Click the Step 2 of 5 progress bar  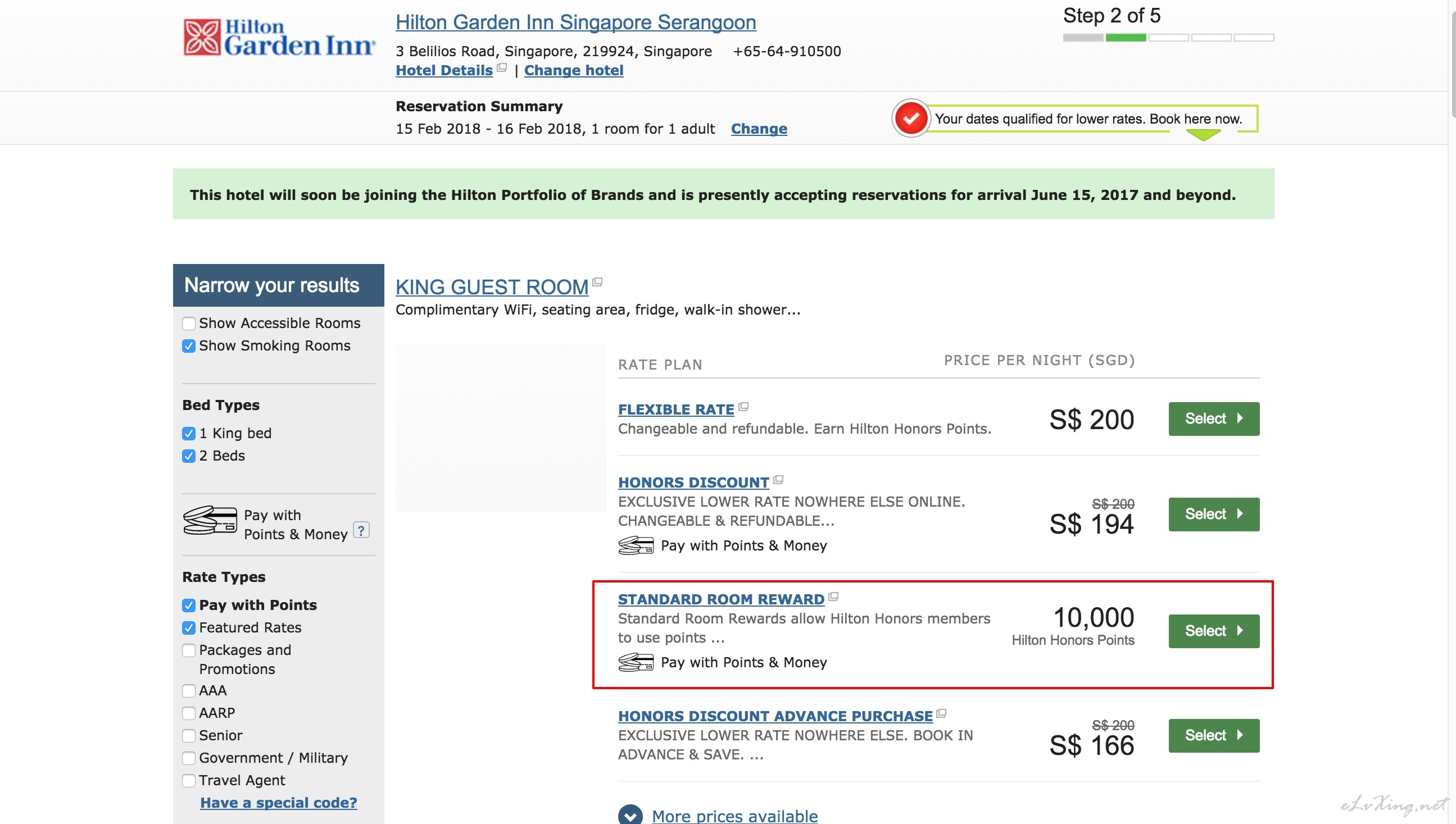click(1168, 37)
